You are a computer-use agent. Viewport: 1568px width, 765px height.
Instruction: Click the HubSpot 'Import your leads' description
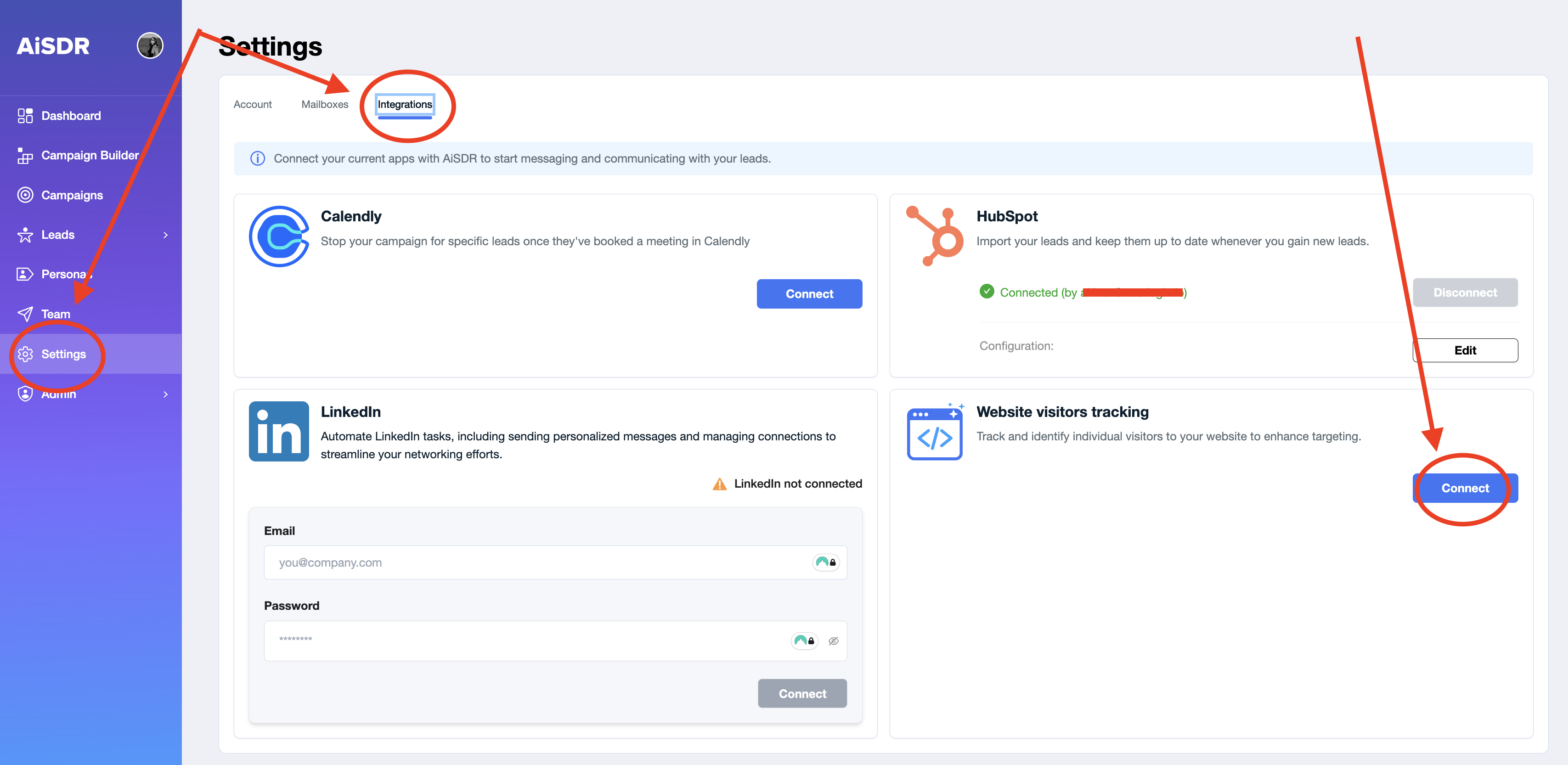(x=1173, y=241)
